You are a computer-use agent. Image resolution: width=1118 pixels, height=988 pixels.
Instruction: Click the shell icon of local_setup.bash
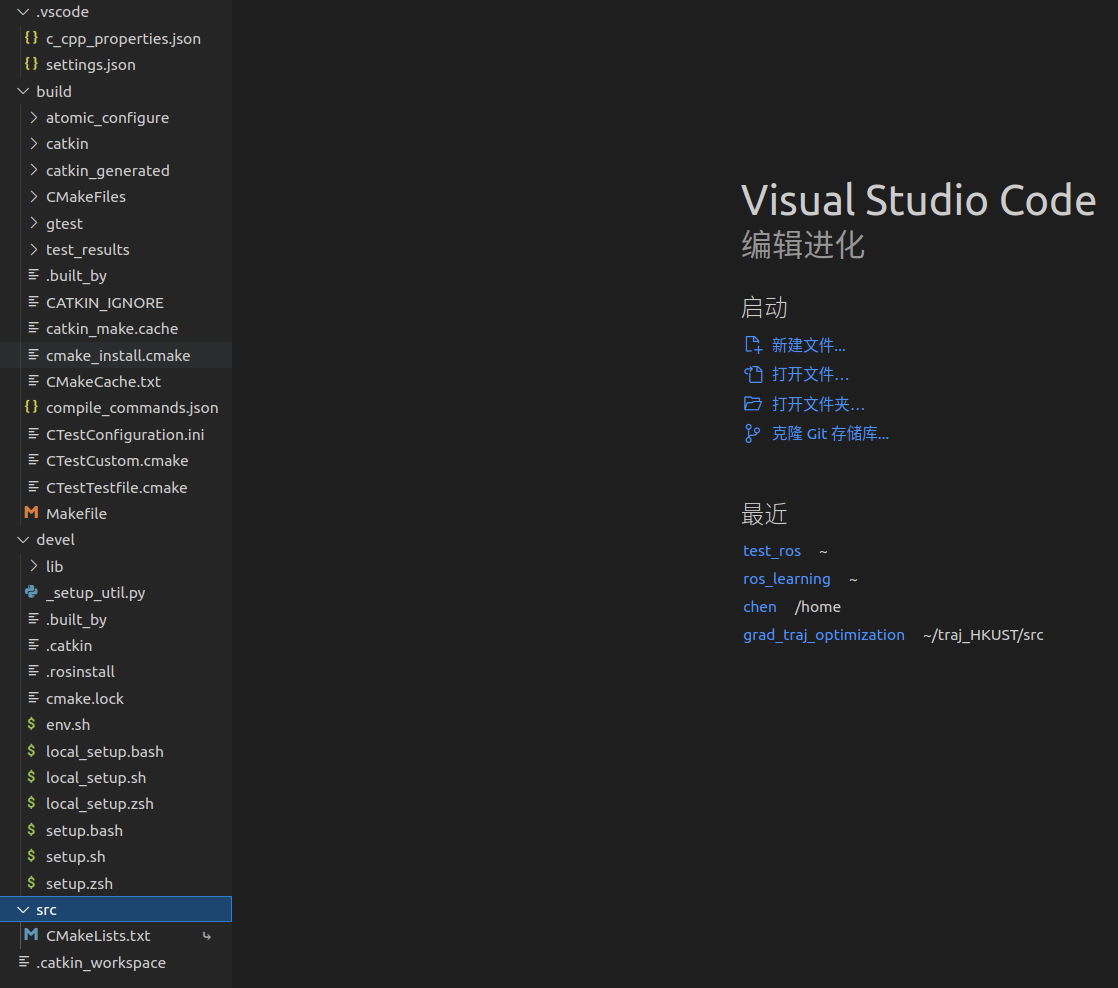pyautogui.click(x=31, y=751)
